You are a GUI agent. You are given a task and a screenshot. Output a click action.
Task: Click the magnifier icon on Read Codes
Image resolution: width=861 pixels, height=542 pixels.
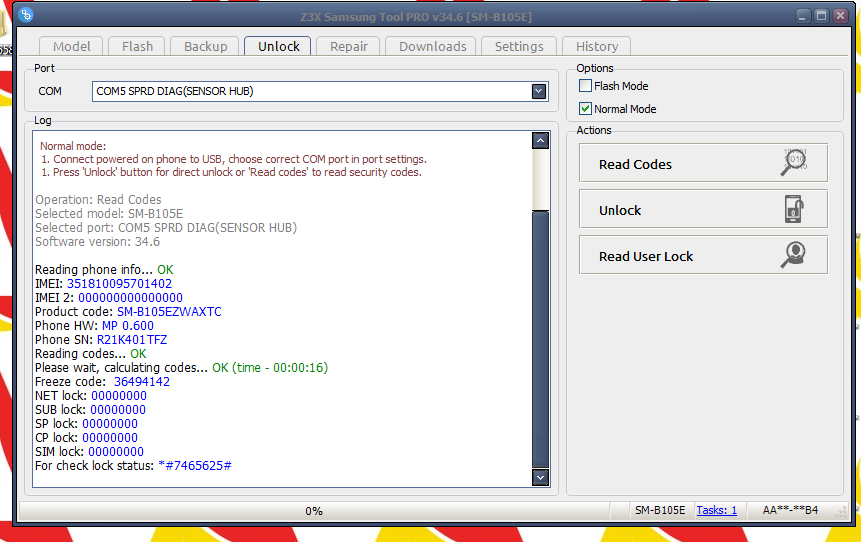point(794,163)
